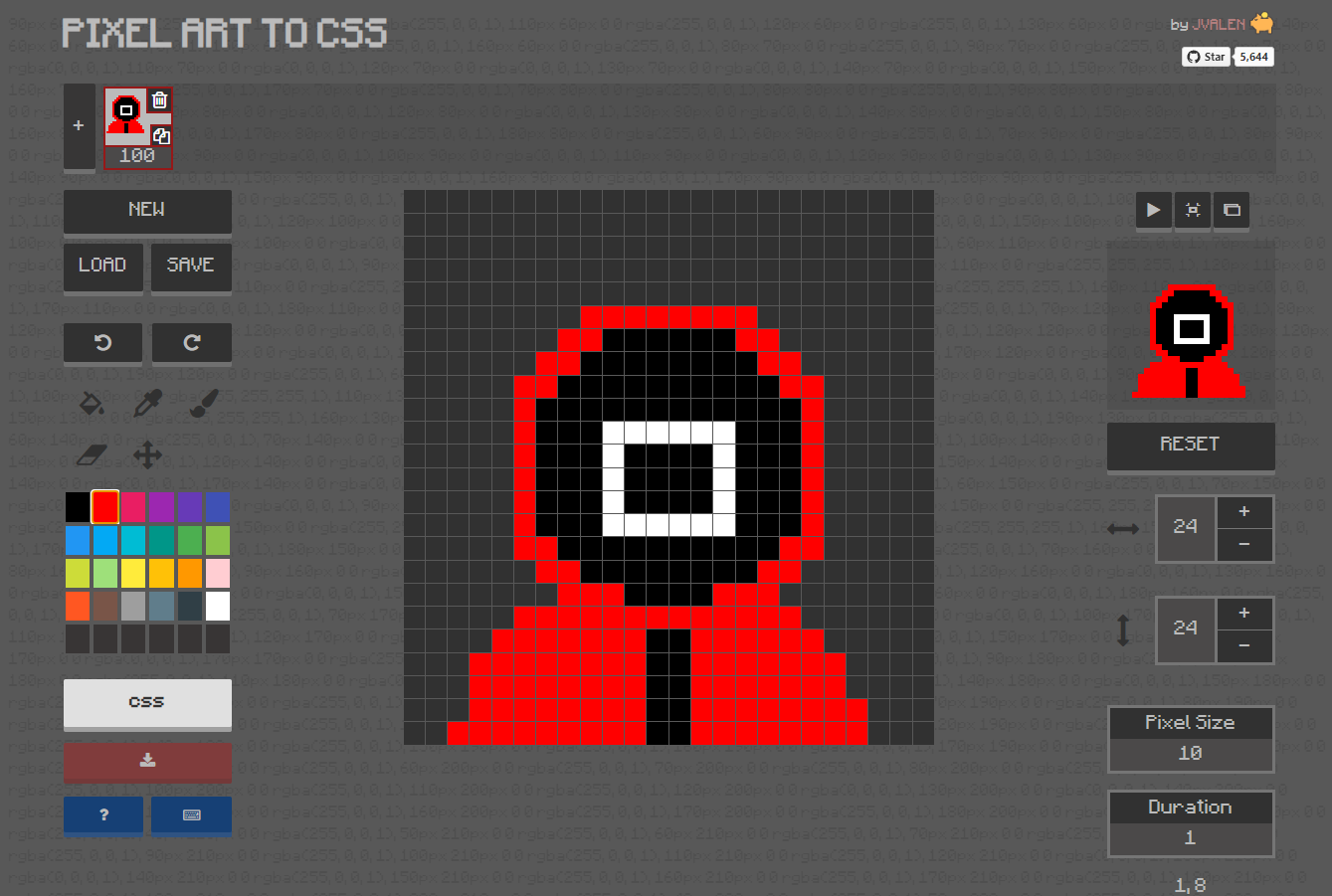Click the PIXEL ART TO CSS title

click(224, 33)
